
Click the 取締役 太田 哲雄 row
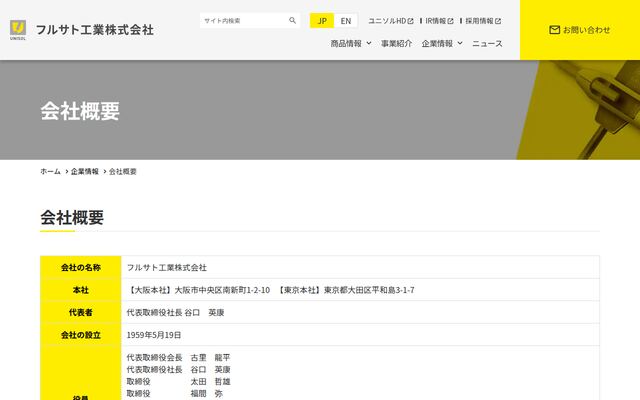pyautogui.click(x=178, y=382)
